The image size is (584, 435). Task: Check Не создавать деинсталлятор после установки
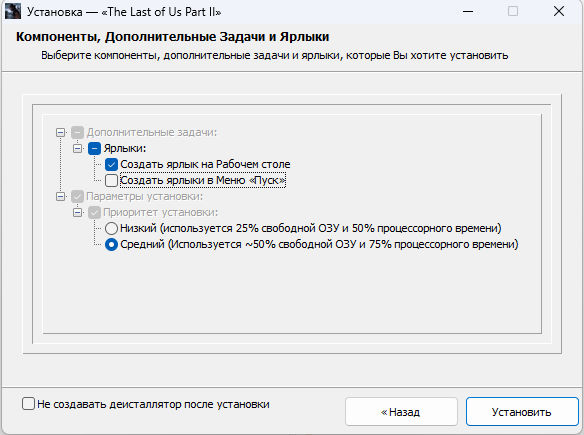coord(28,404)
